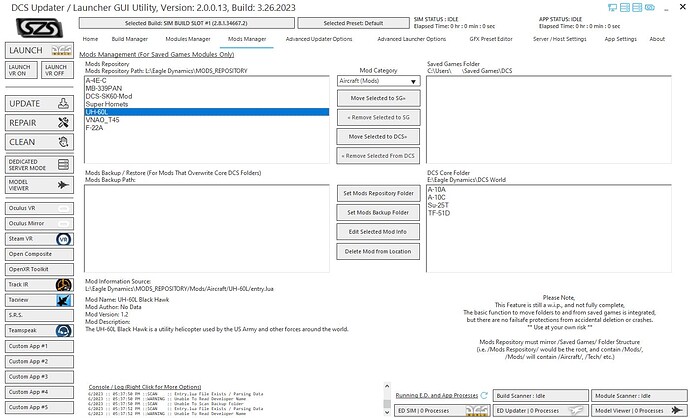Image resolution: width=690 pixels, height=418 pixels.
Task: Open the Mod Category dropdown
Action: [x=378, y=81]
